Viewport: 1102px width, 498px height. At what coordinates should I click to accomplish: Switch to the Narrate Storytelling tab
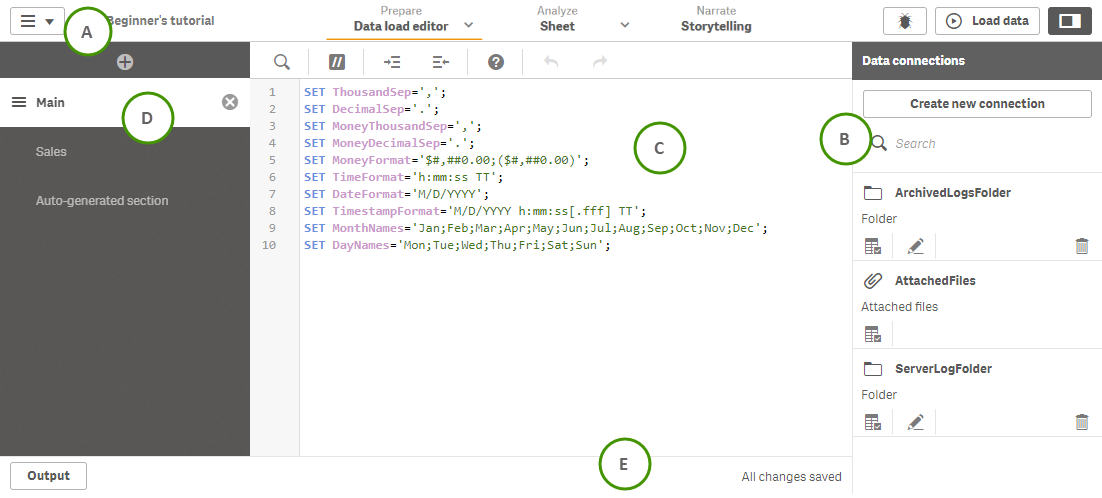[716, 20]
